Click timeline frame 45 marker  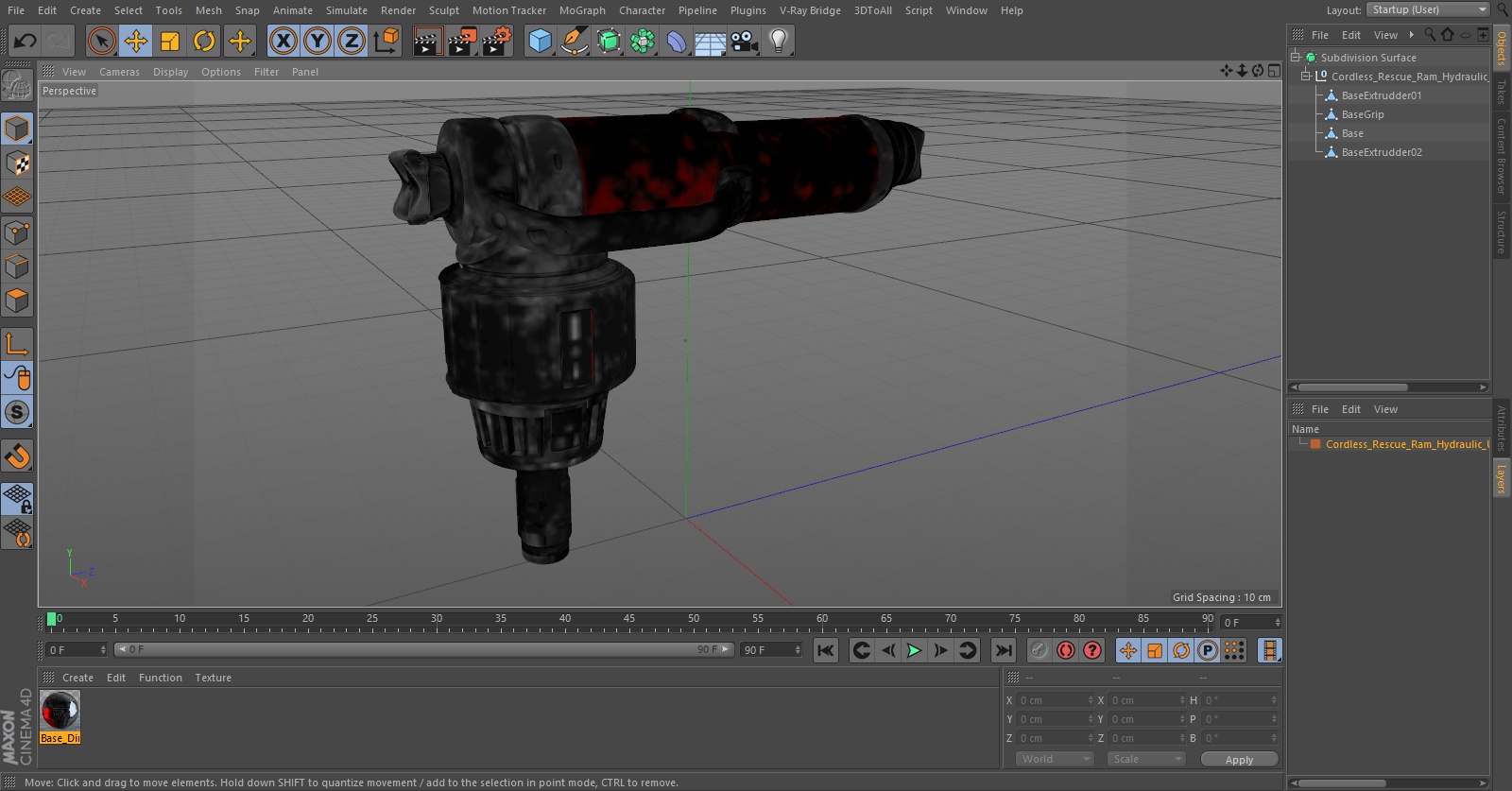(628, 619)
